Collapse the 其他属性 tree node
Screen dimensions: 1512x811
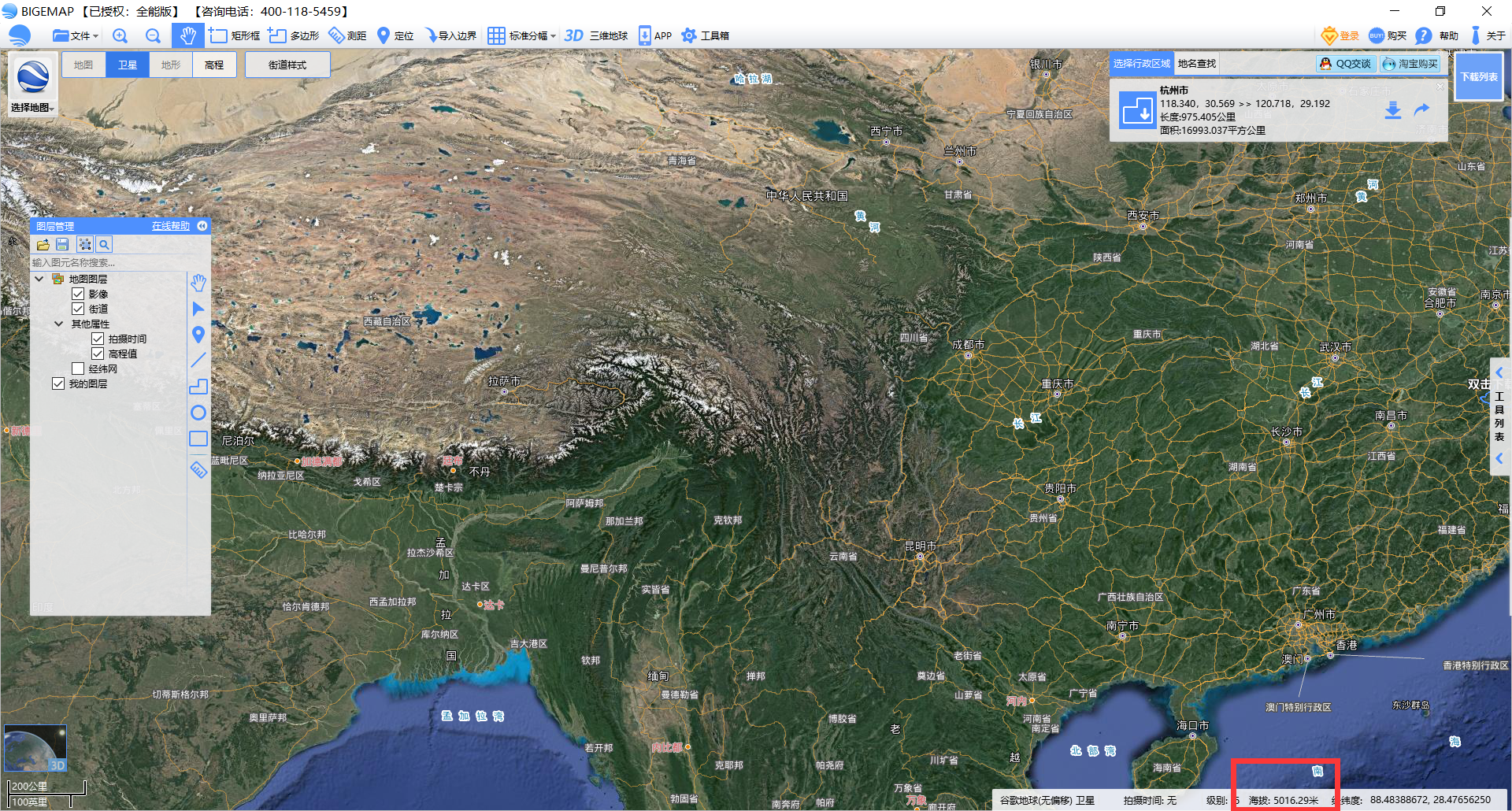click(58, 324)
